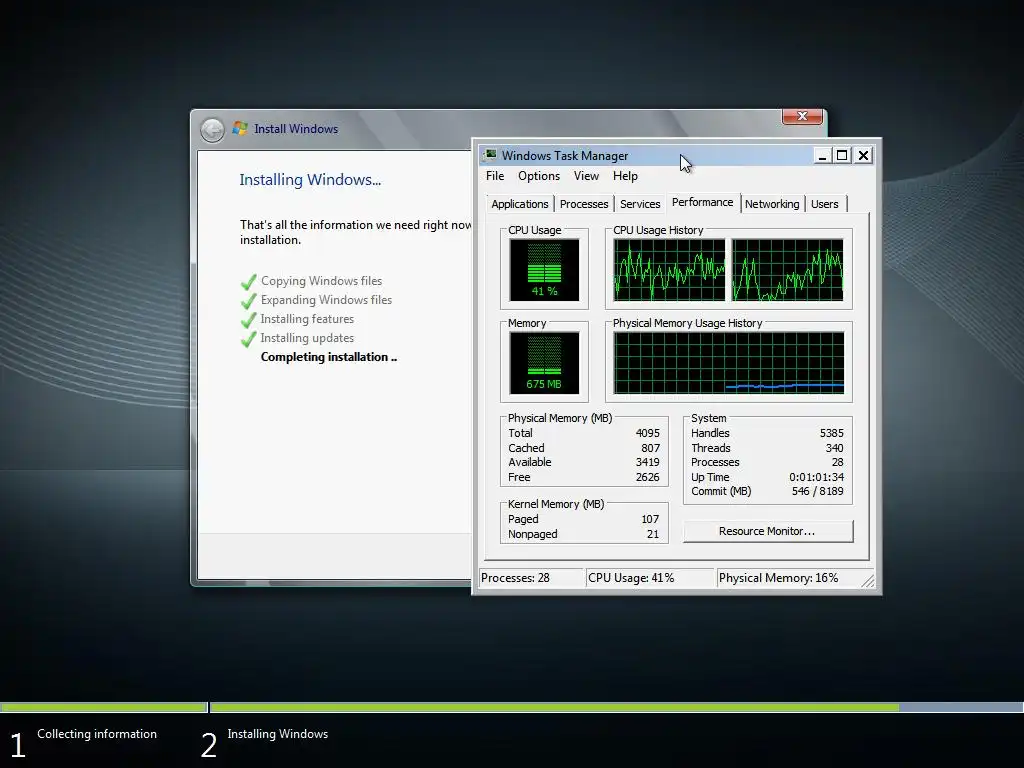
Task: Click the checkmark beside Copying Windows files
Action: [248, 282]
